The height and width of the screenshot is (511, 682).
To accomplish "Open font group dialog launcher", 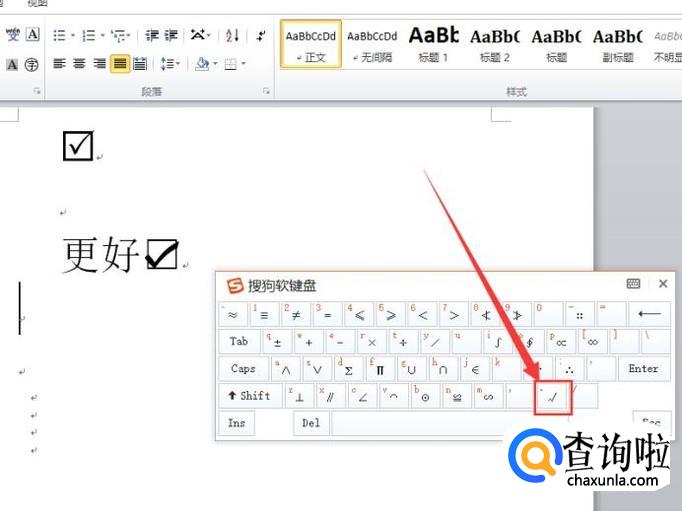I will [37, 91].
